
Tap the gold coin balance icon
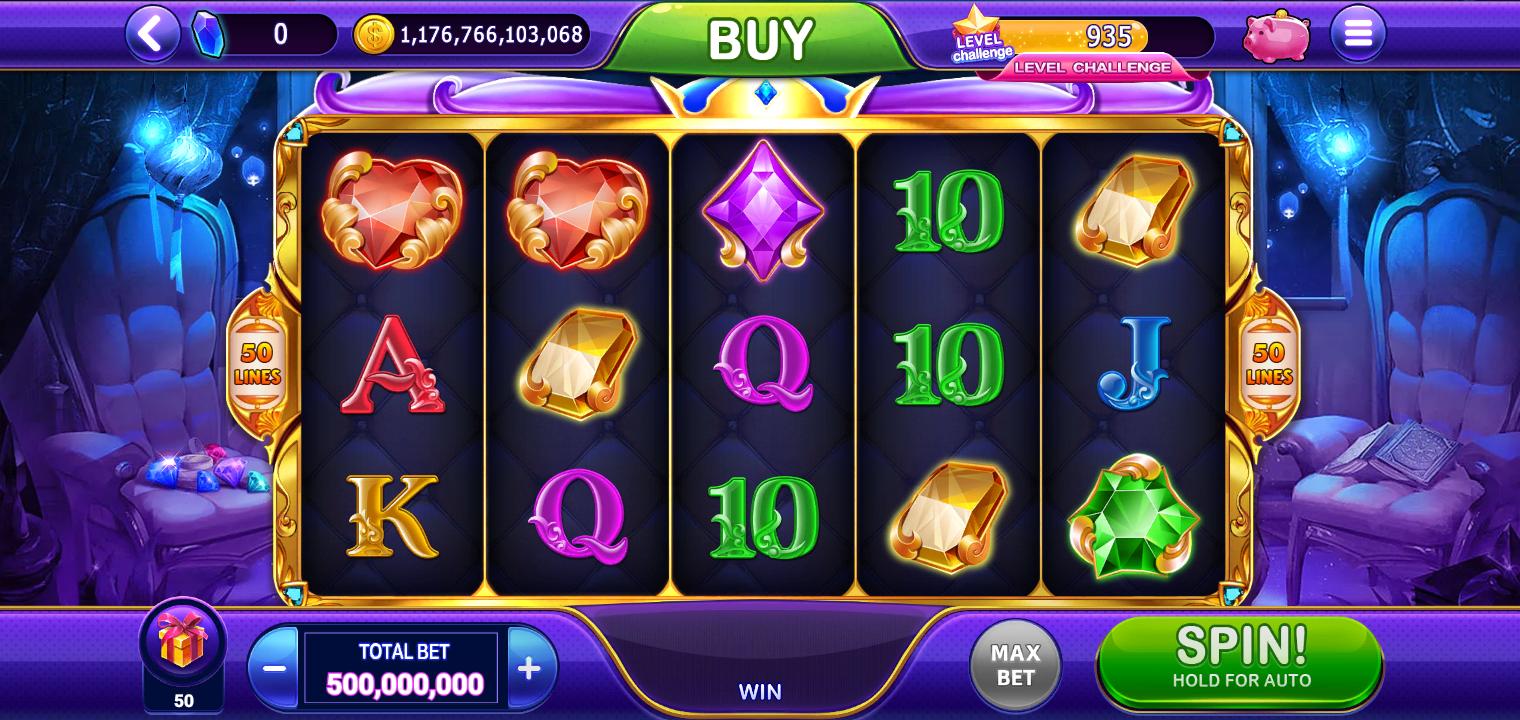374,34
